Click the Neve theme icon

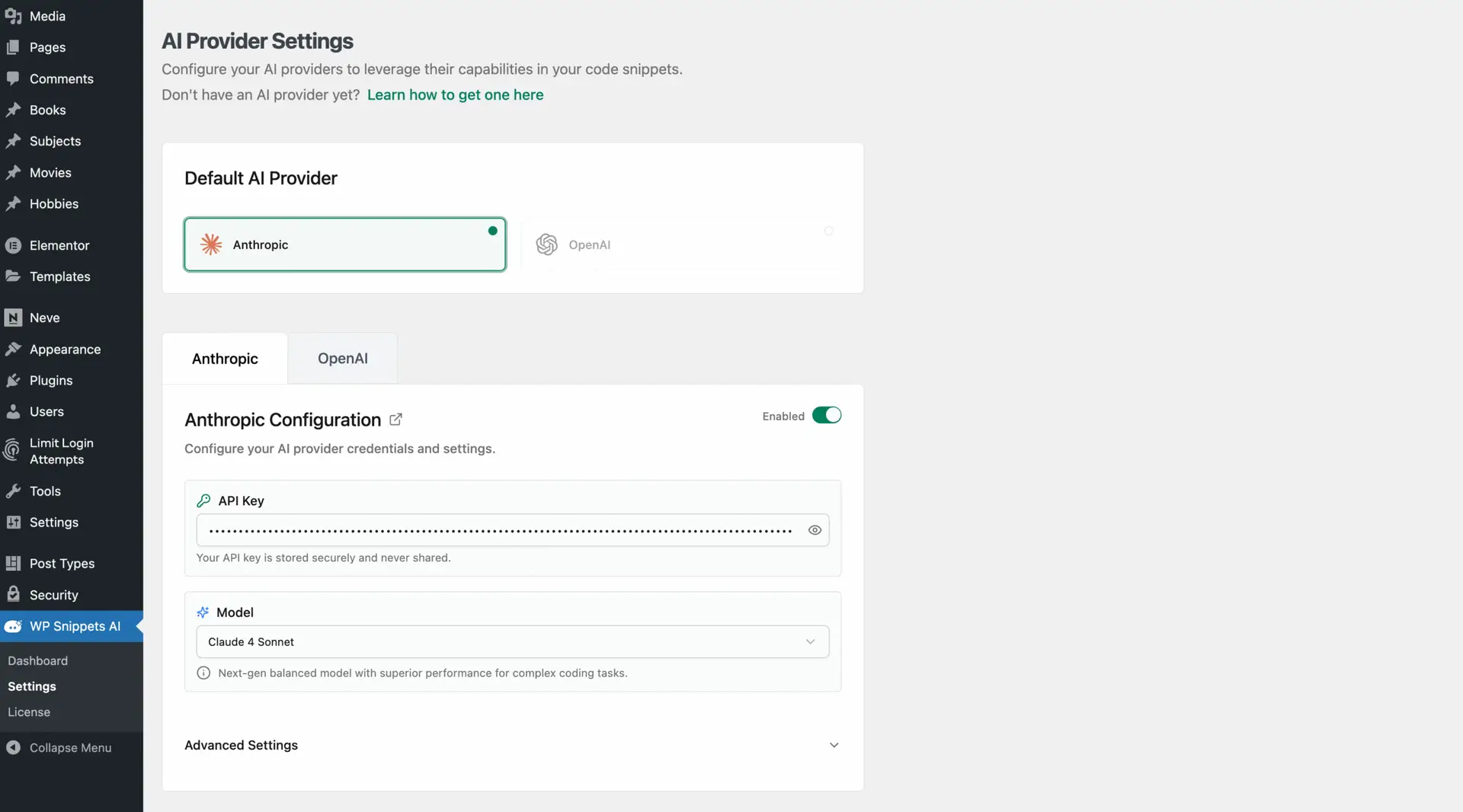13,318
